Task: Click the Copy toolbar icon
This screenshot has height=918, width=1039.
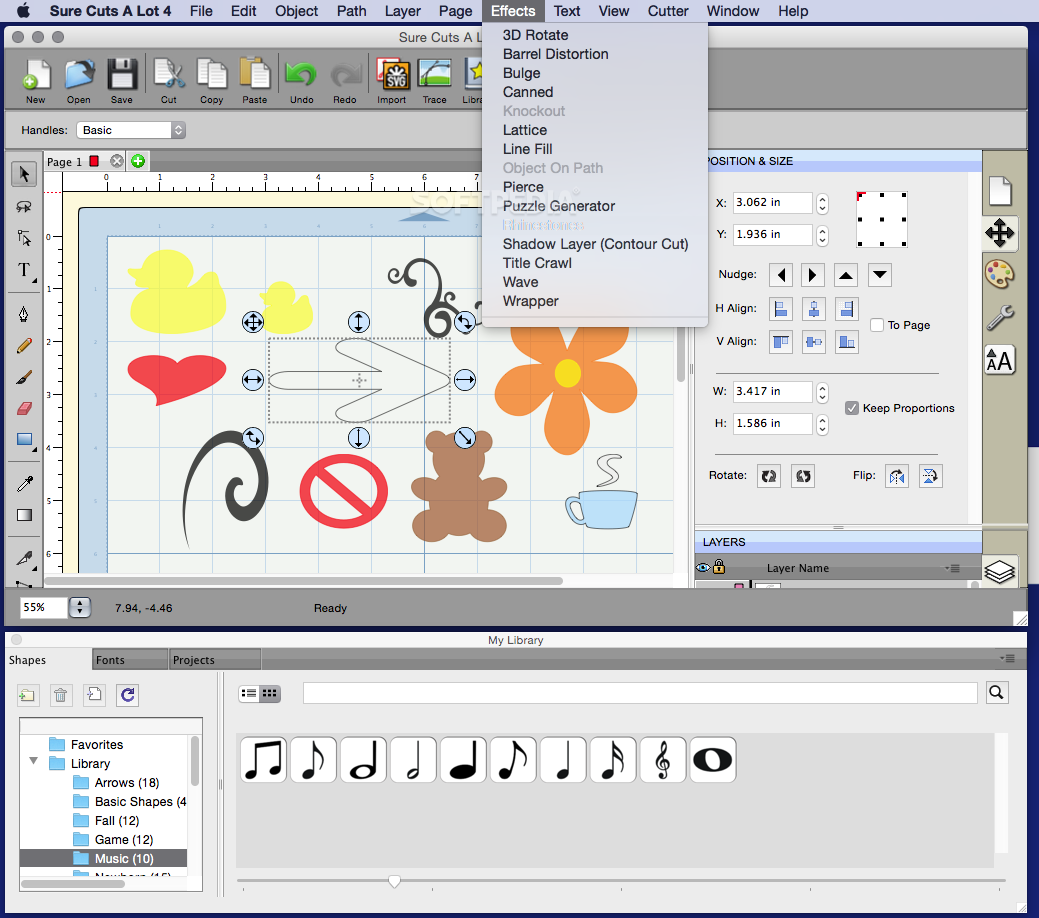Action: pos(212,81)
